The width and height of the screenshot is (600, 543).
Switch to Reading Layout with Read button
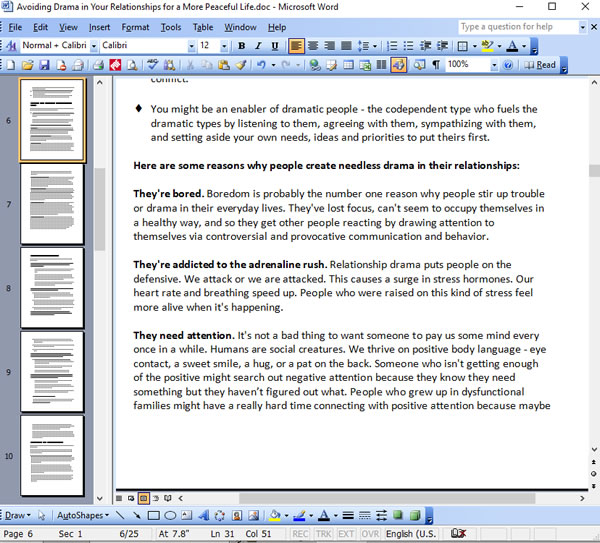pyautogui.click(x=540, y=65)
